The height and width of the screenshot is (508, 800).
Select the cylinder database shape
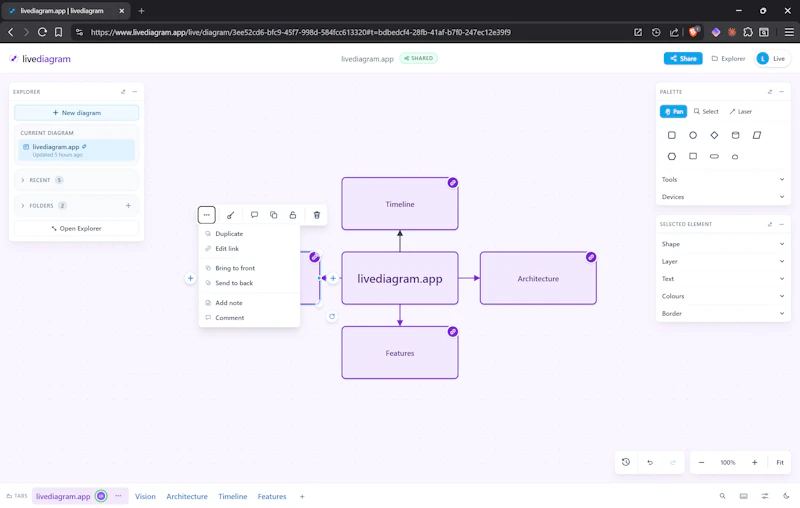735,135
